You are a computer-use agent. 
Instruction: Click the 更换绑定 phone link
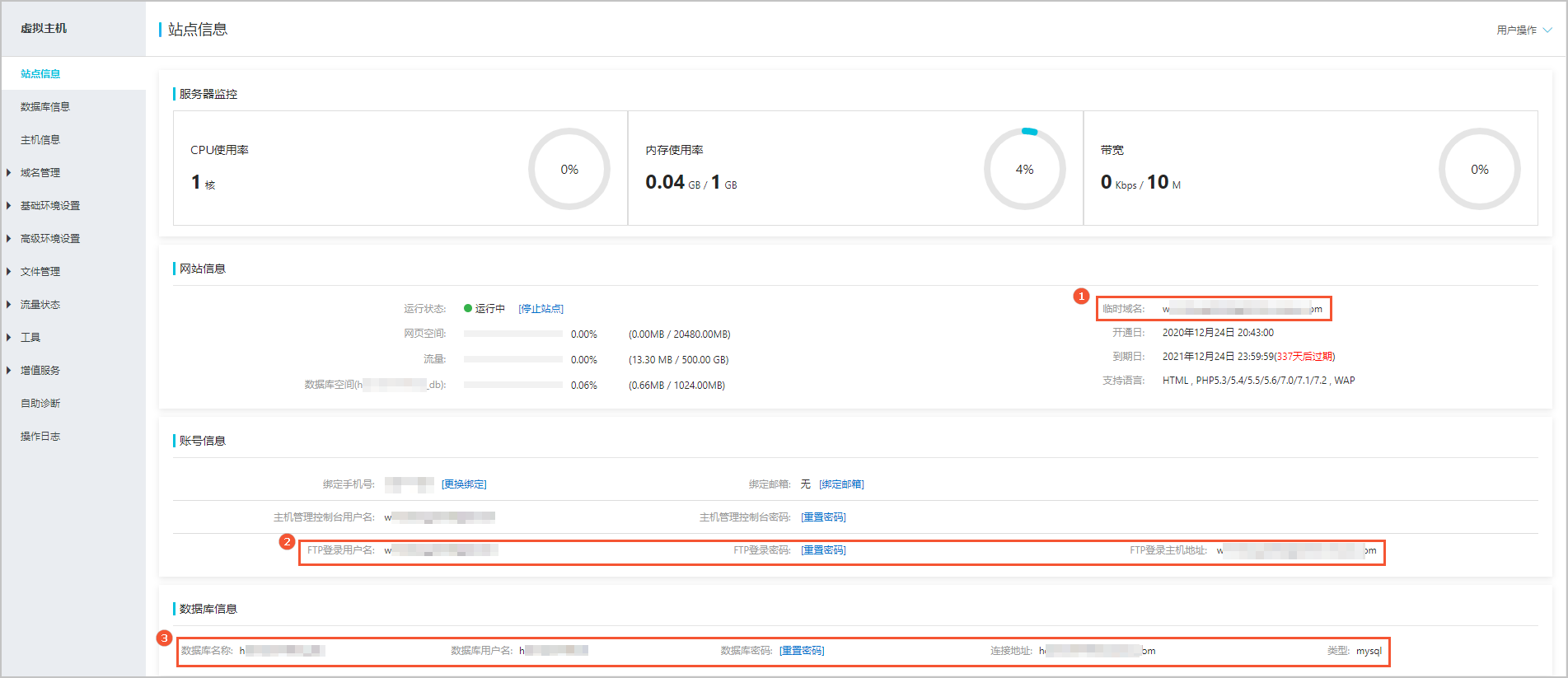464,484
